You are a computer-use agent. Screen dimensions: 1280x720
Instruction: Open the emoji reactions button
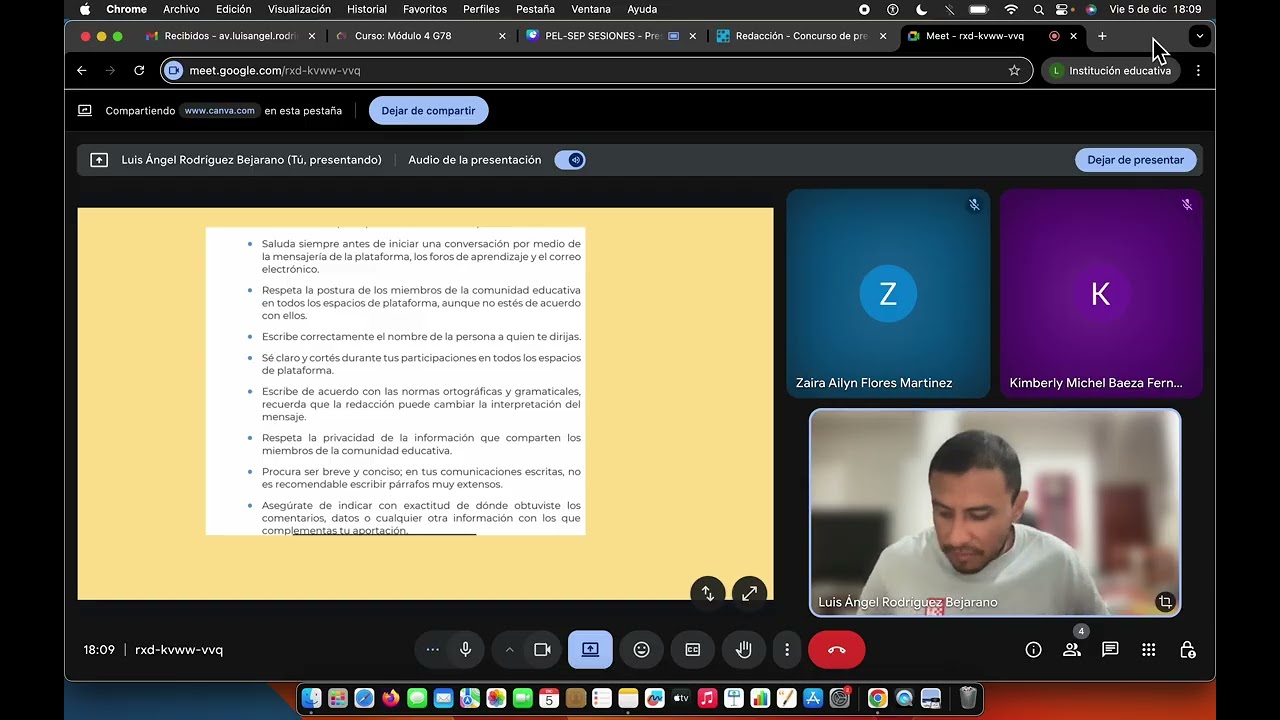pyautogui.click(x=642, y=650)
